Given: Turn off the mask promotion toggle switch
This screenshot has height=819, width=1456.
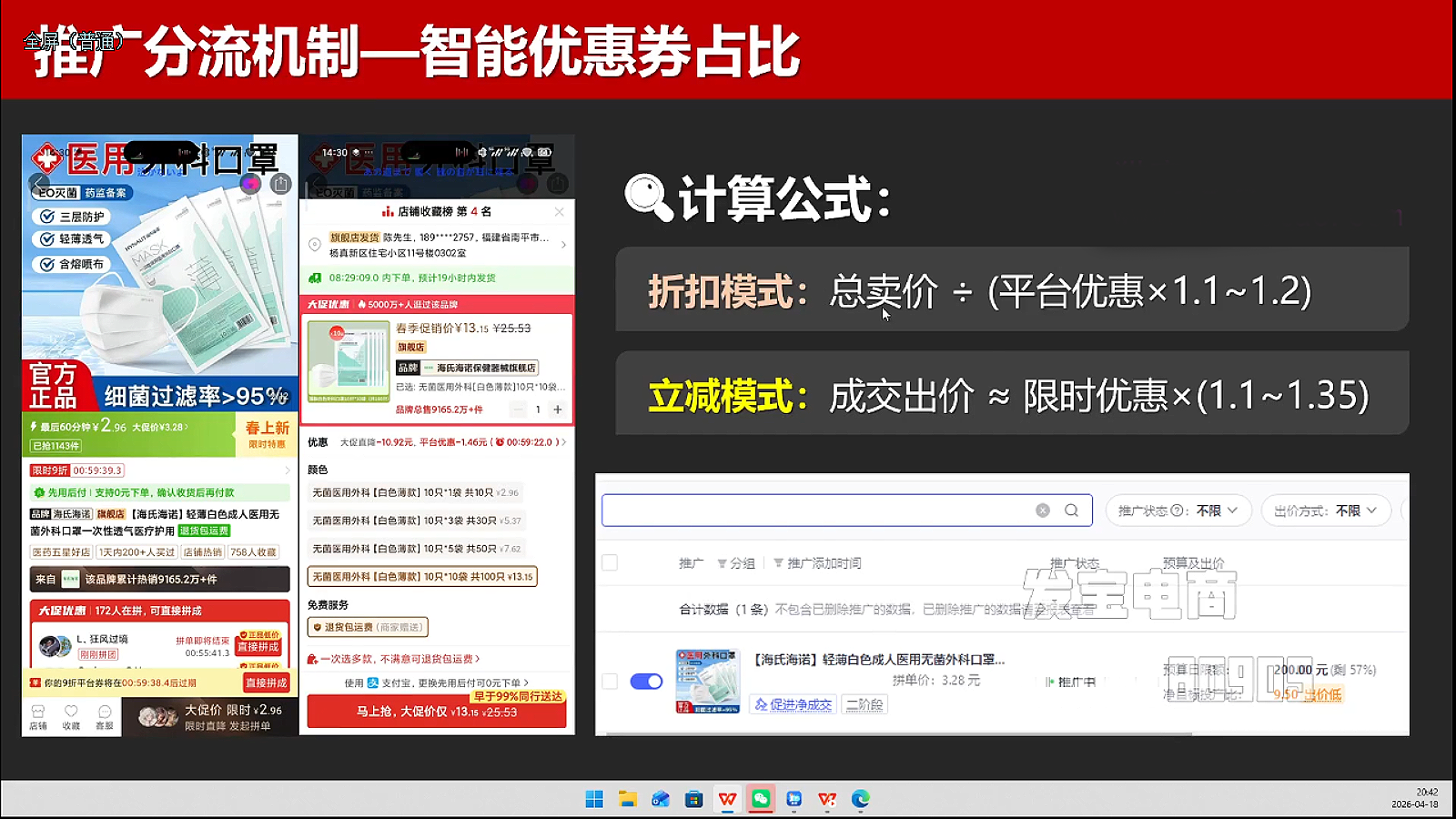Looking at the screenshot, I should tap(646, 682).
